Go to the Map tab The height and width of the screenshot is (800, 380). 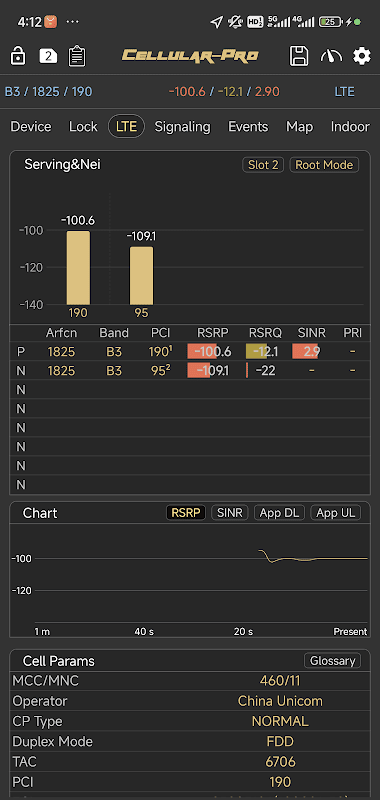click(299, 127)
